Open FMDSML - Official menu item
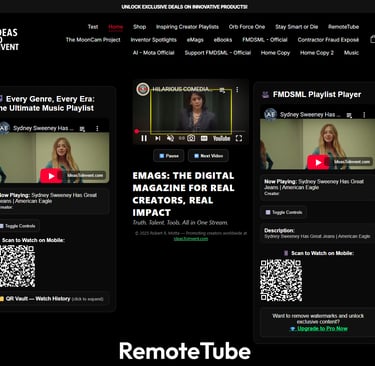This screenshot has height=366, width=375. 265,40
